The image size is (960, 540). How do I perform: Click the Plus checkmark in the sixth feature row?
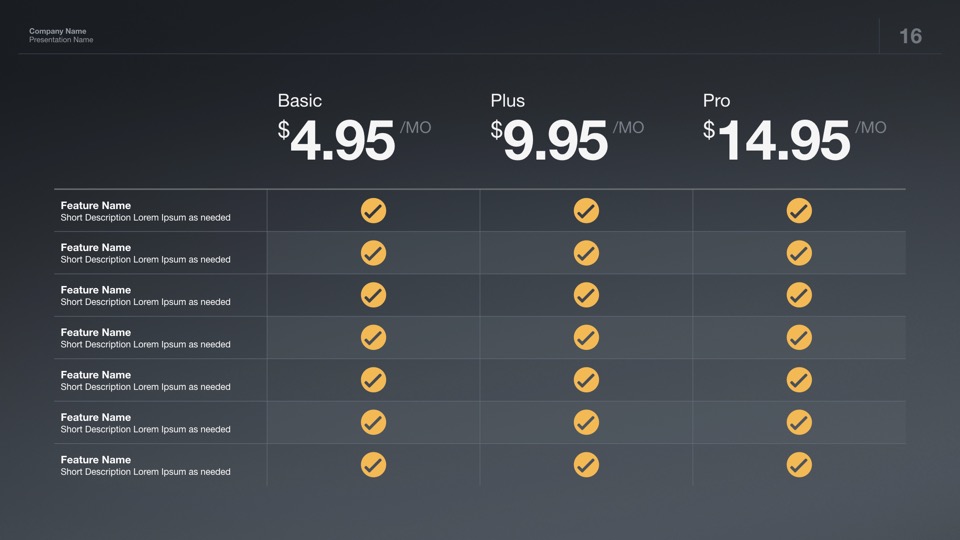pos(586,423)
